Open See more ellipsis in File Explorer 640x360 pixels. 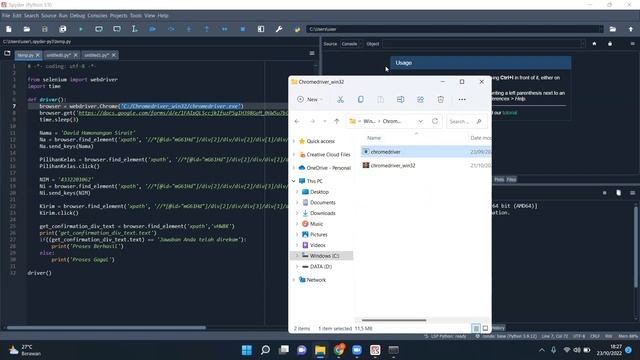[462, 99]
